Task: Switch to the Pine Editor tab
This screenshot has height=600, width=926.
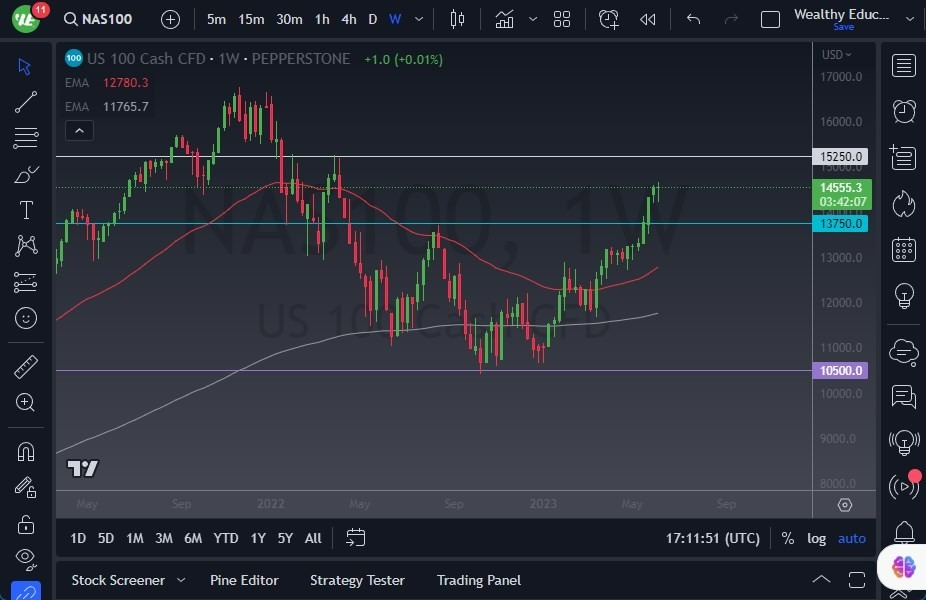Action: coord(244,580)
